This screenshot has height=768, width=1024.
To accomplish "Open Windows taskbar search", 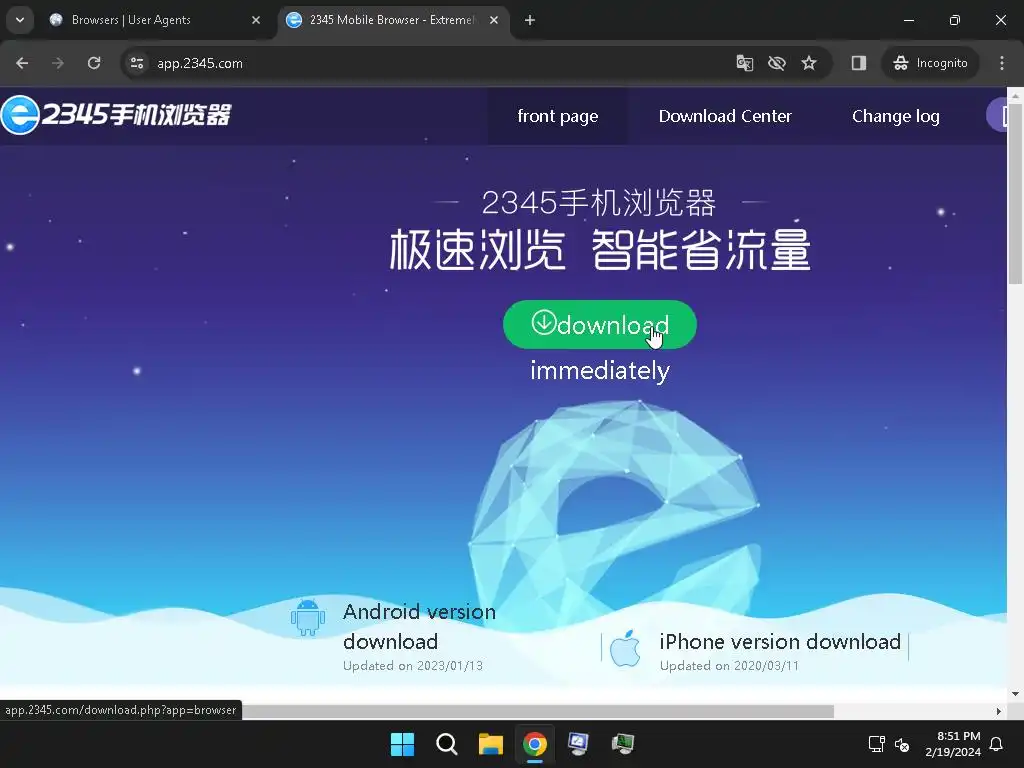I will [x=447, y=744].
